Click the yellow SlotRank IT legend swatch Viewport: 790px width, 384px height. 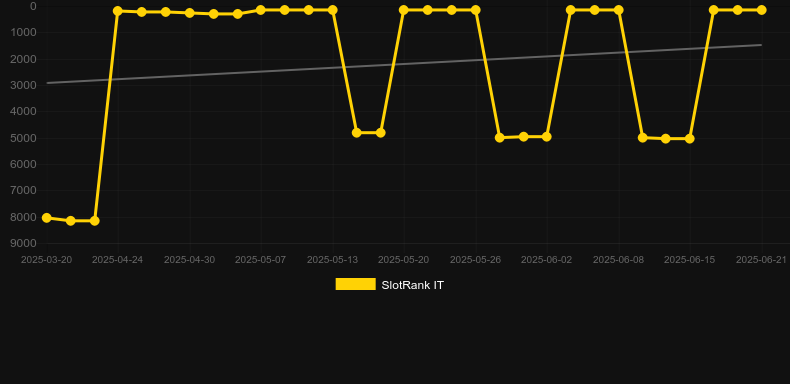pos(356,284)
